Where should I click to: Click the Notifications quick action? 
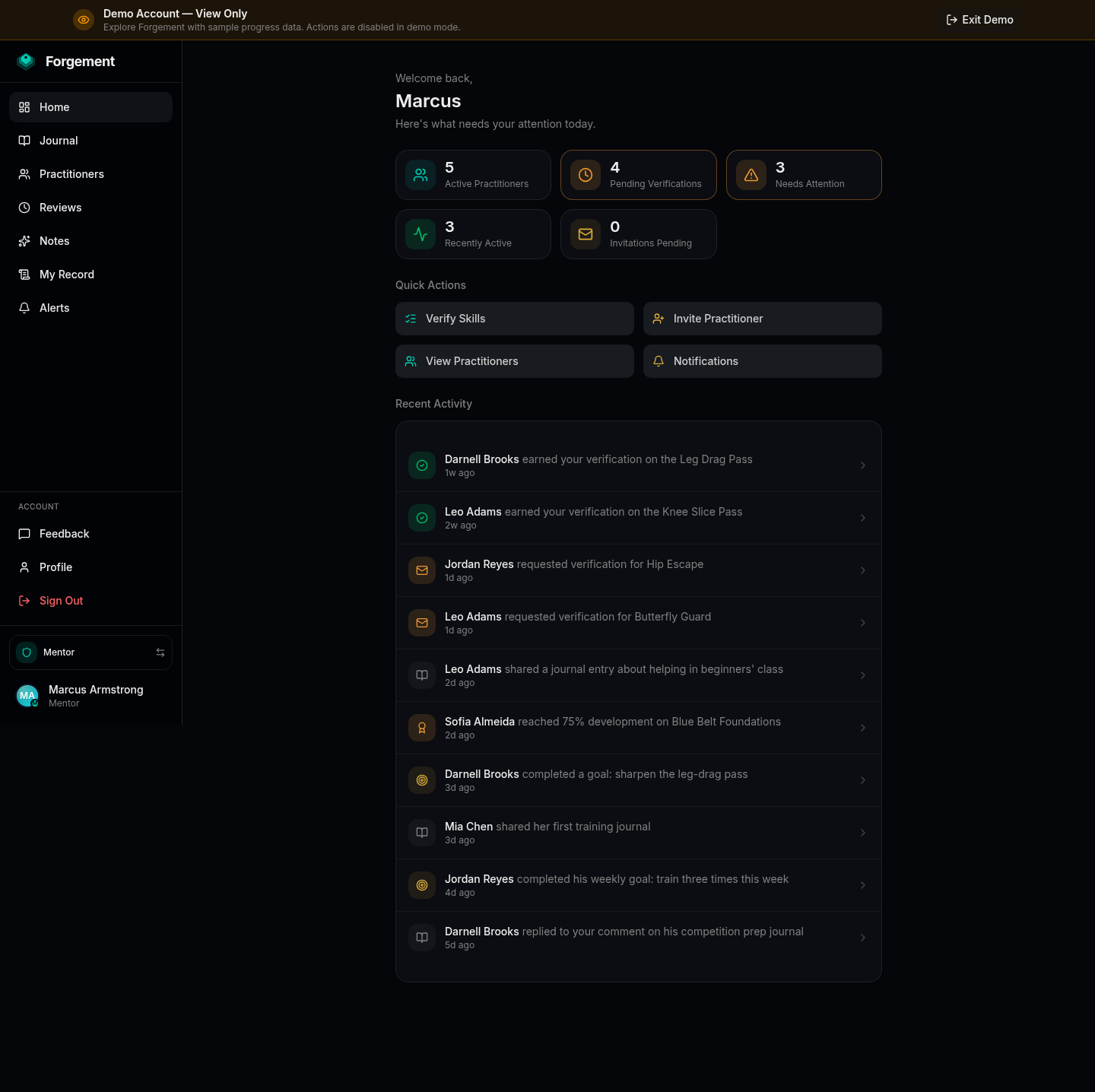click(763, 361)
